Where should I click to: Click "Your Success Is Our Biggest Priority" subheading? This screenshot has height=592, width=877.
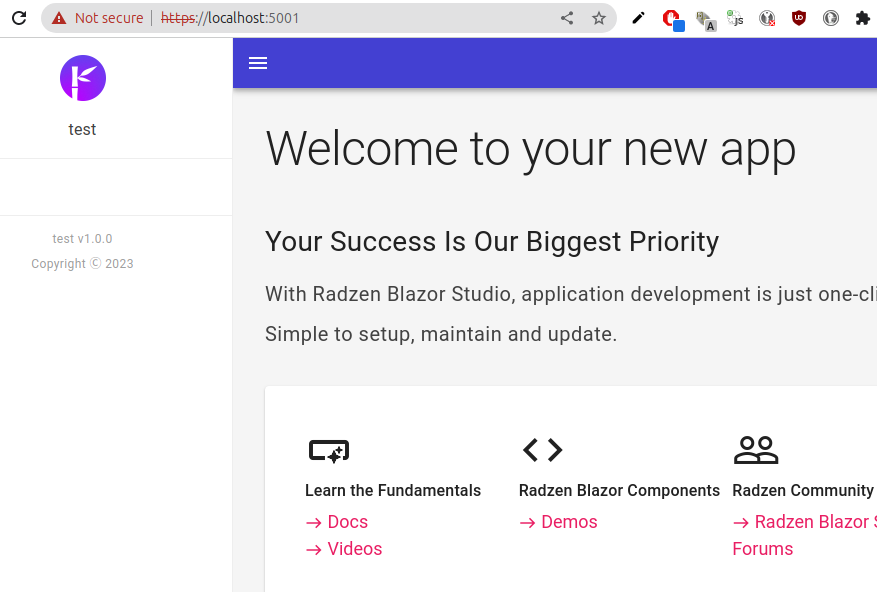[492, 242]
